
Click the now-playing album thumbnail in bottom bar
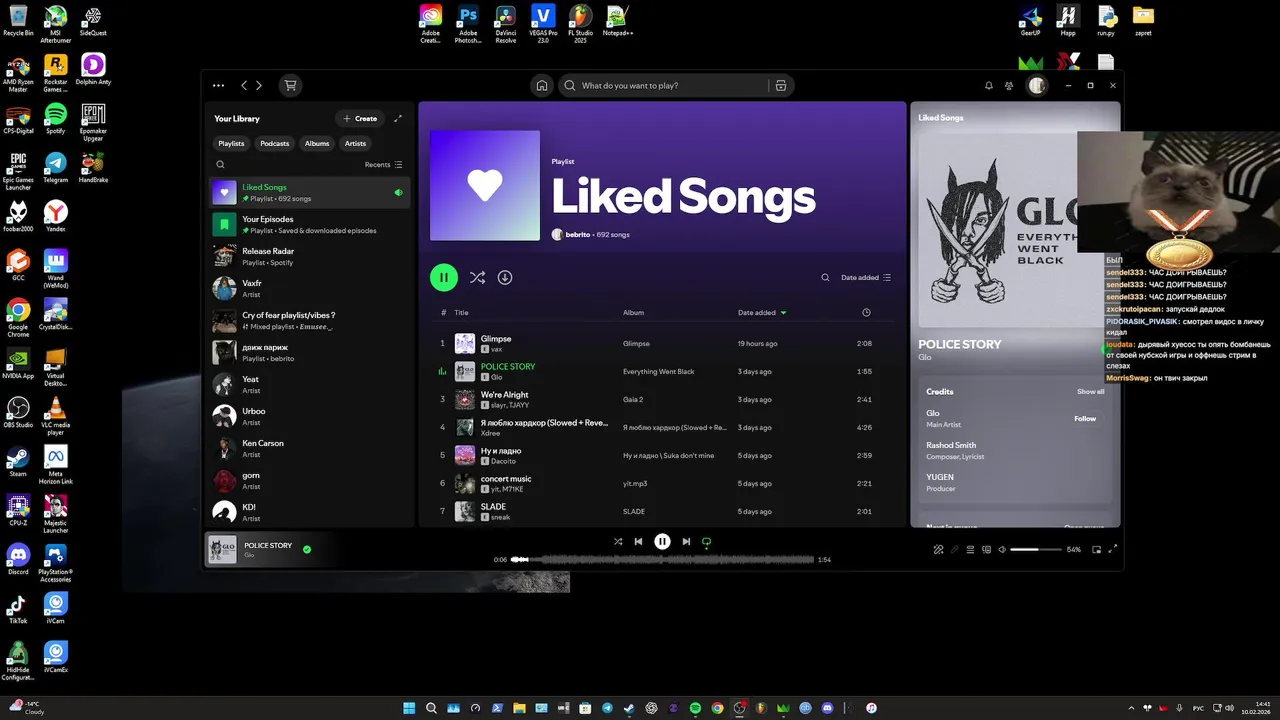[222, 549]
